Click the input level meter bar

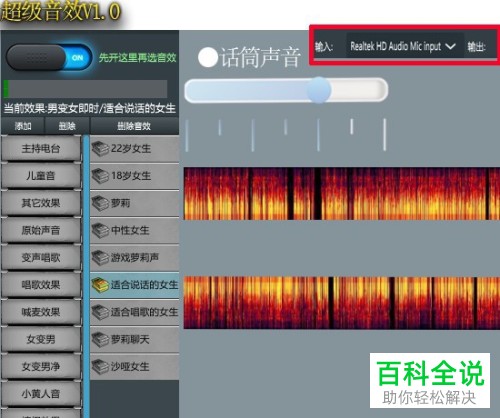pyautogui.click(x=85, y=89)
